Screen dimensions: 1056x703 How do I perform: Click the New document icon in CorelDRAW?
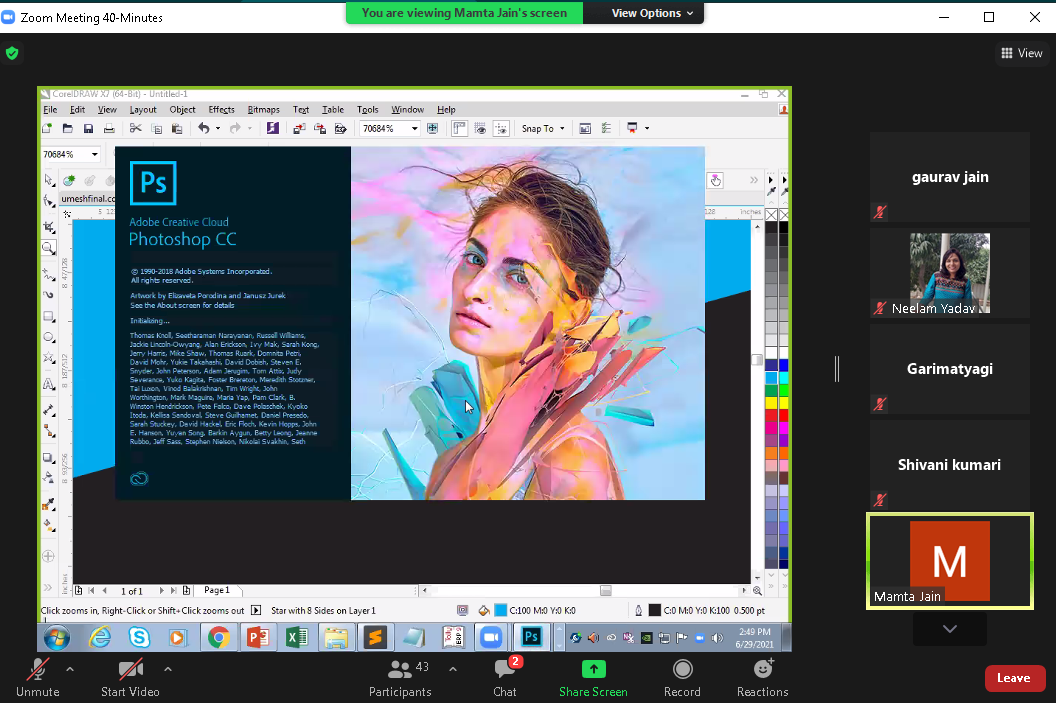[x=47, y=129]
